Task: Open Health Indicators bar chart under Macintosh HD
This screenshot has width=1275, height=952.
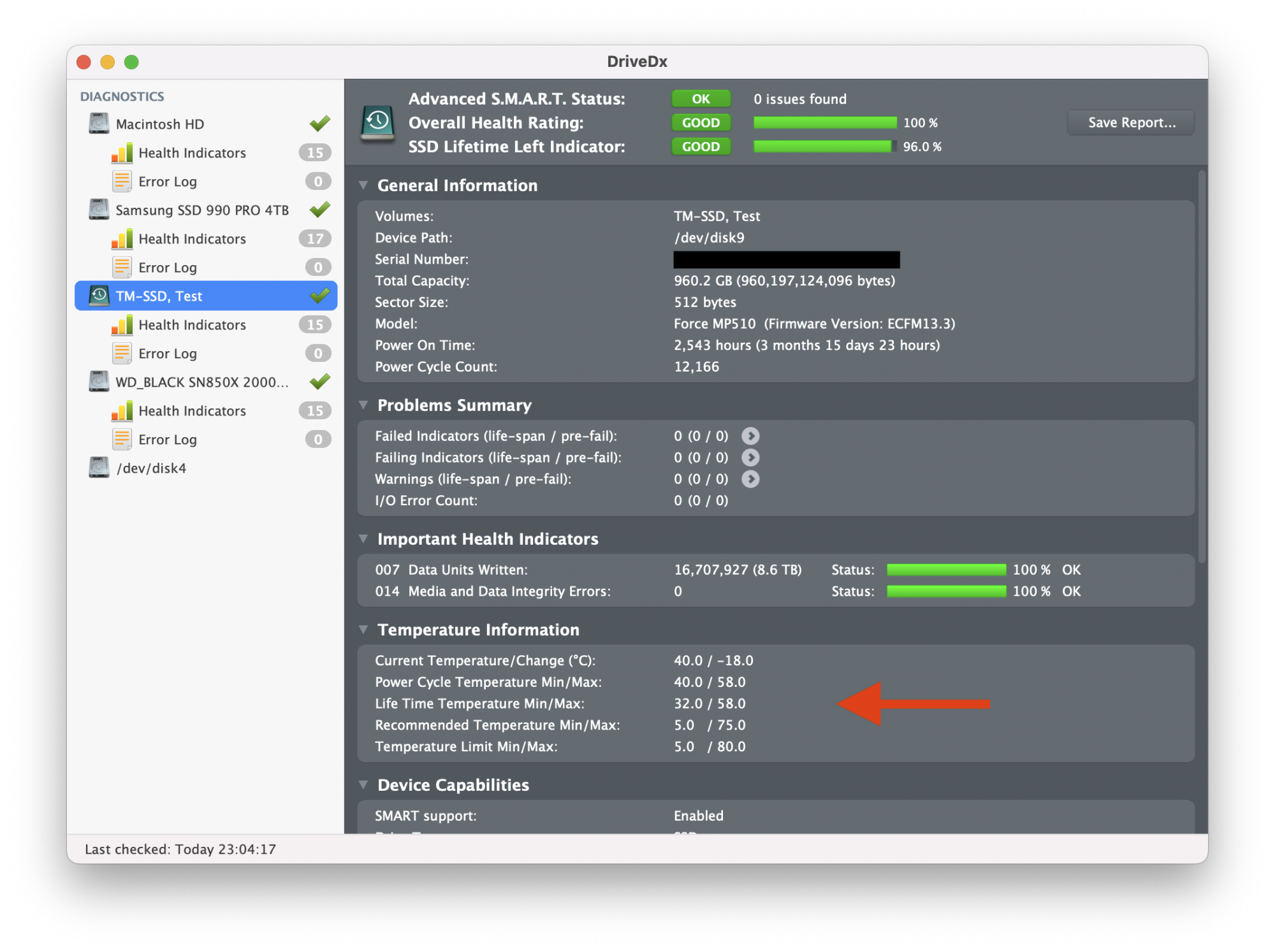Action: pyautogui.click(x=122, y=153)
